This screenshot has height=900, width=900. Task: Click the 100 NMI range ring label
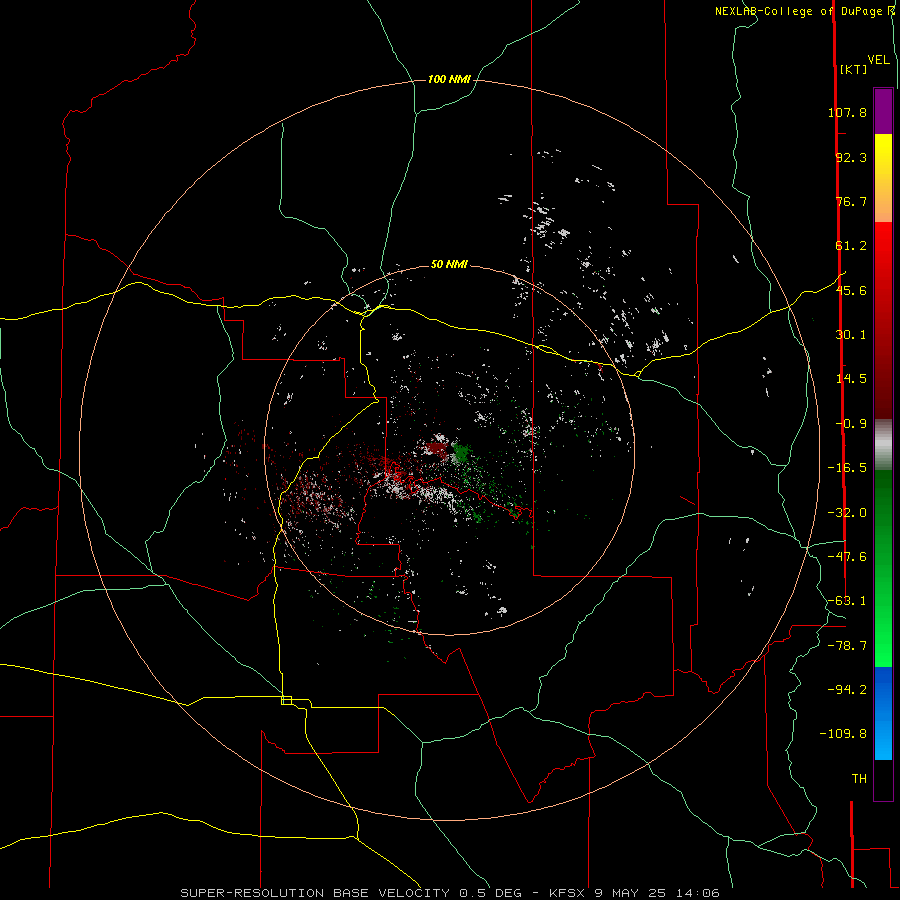coord(449,79)
